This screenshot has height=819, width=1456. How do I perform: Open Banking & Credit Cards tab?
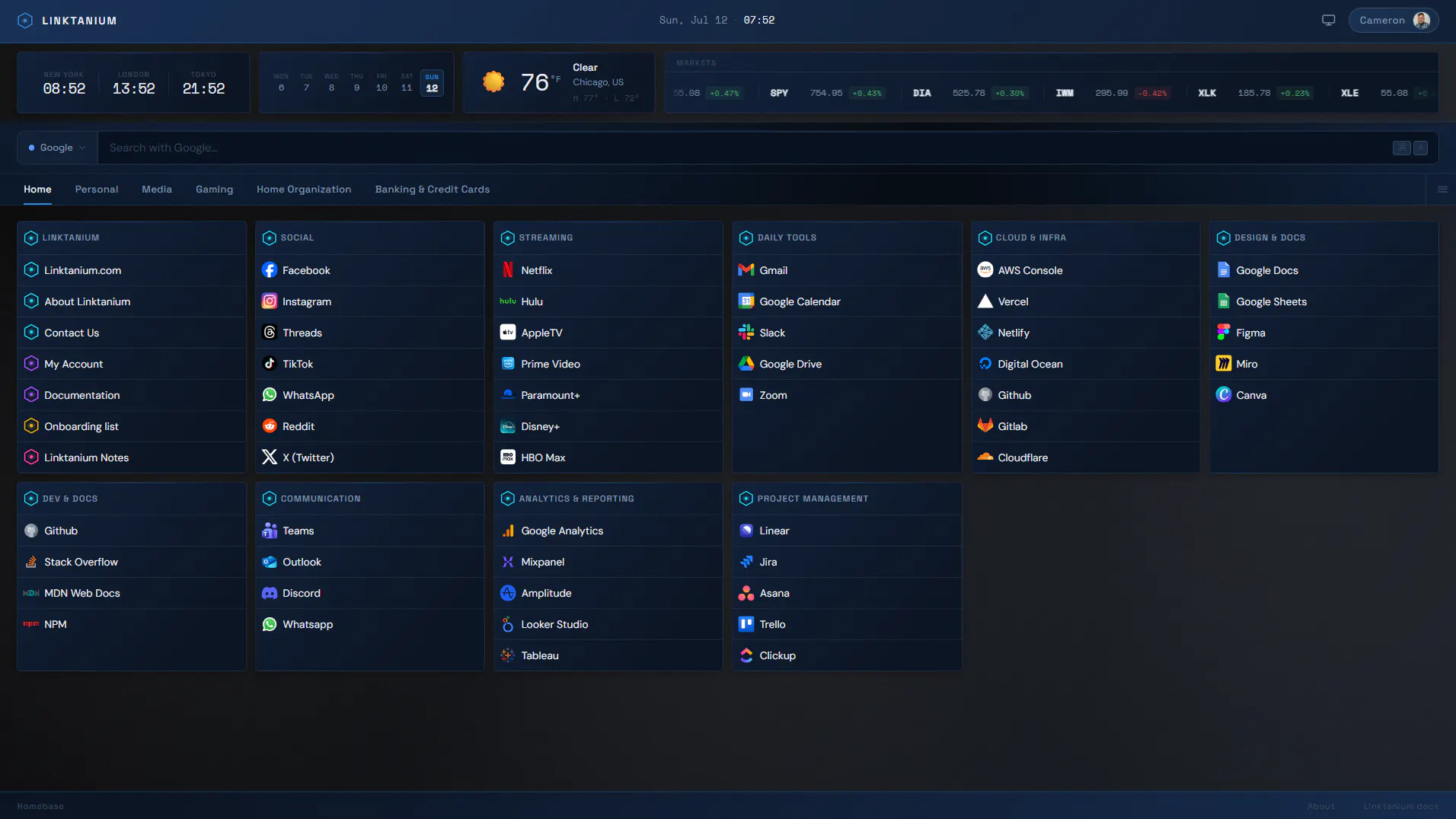click(433, 190)
